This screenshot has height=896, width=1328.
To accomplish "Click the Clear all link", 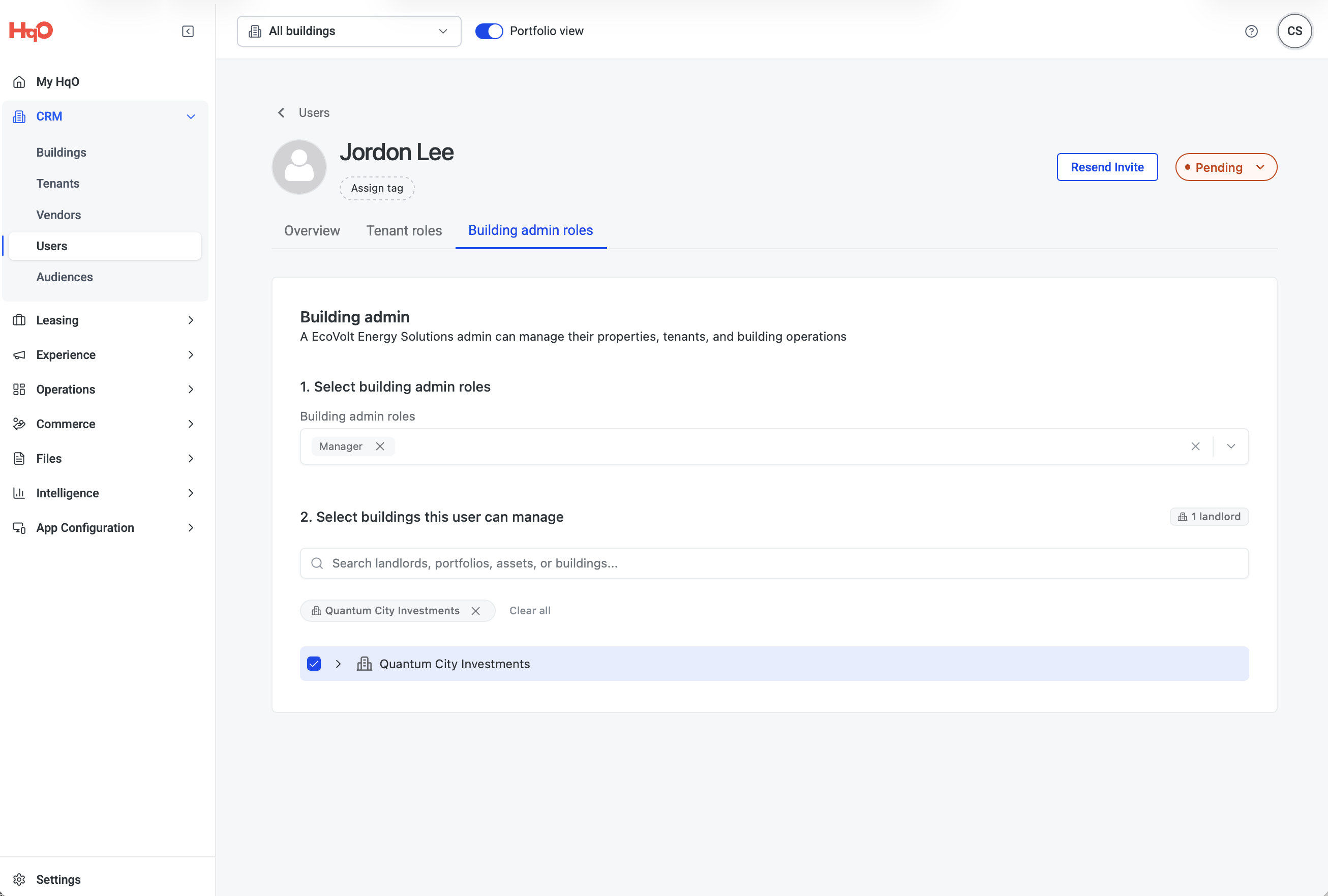I will pyautogui.click(x=529, y=611).
